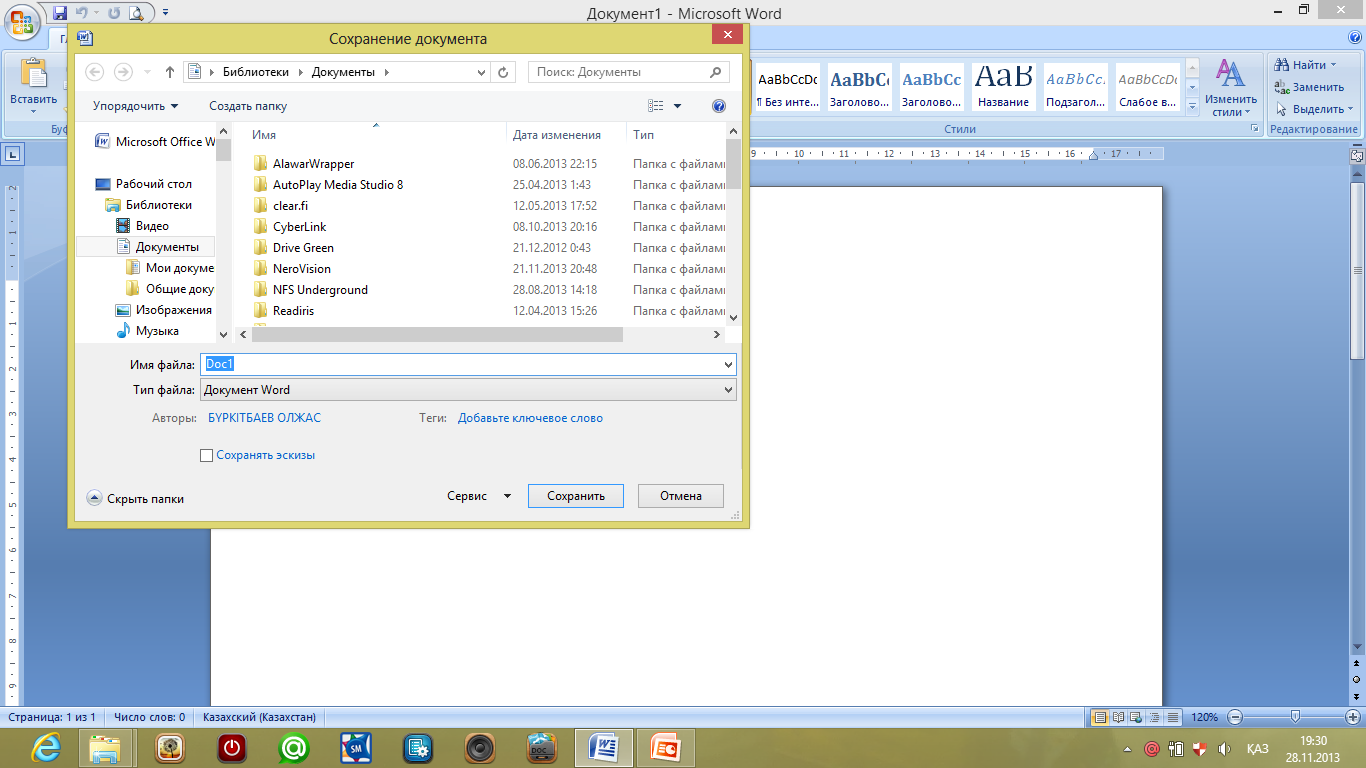Click the author name БҮРКІТБАЕВ ОЛЖАС
The image size is (1366, 768).
tap(264, 418)
